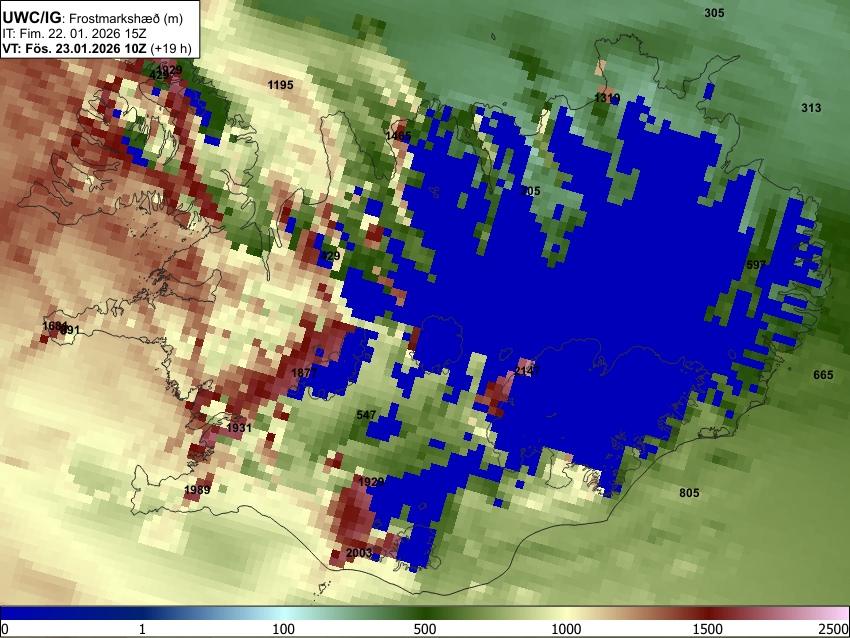Select the 'VT: Fös. 23.01.2026 10Z' line
The width and height of the screenshot is (850, 638).
point(74,48)
